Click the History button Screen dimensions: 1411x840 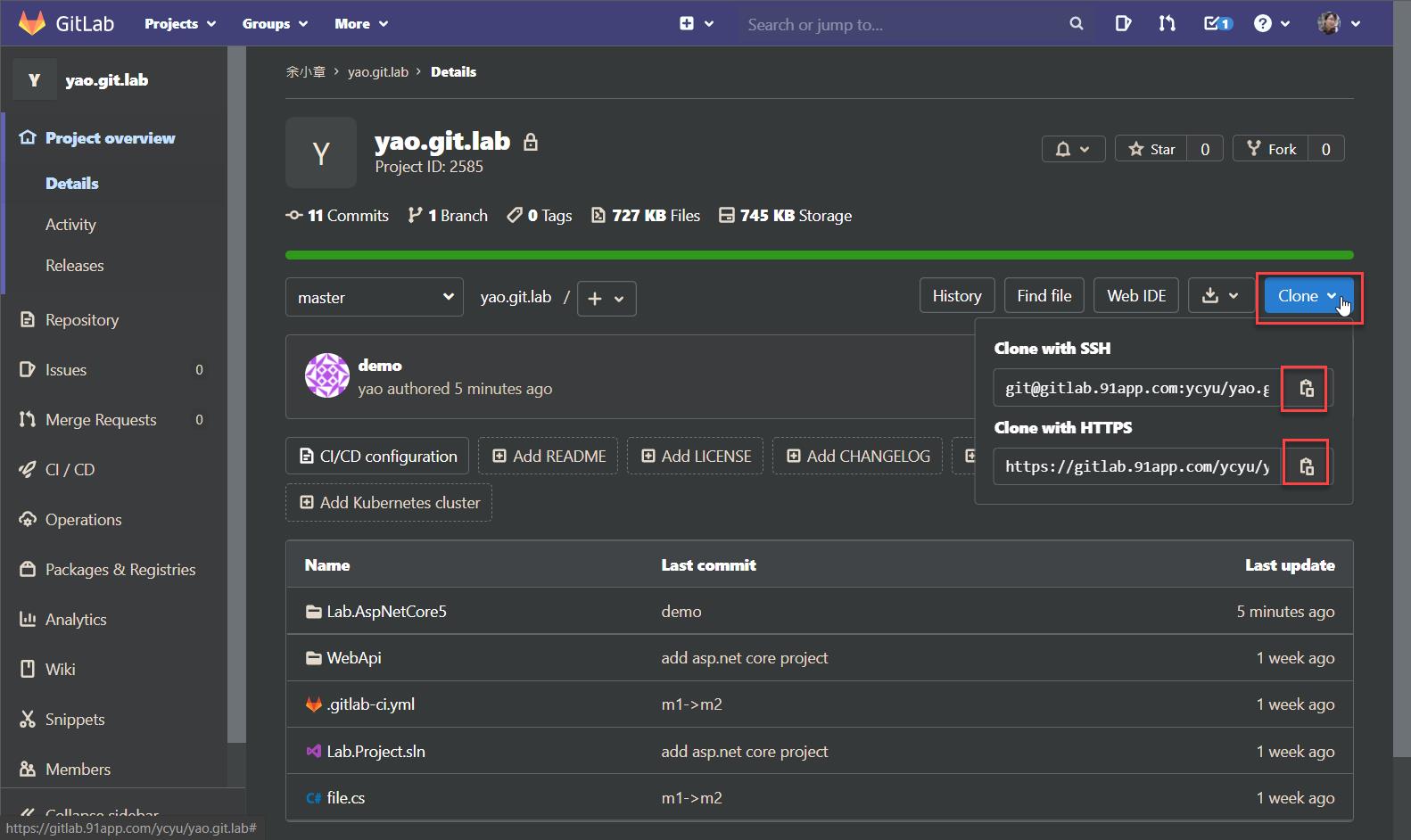(x=957, y=296)
